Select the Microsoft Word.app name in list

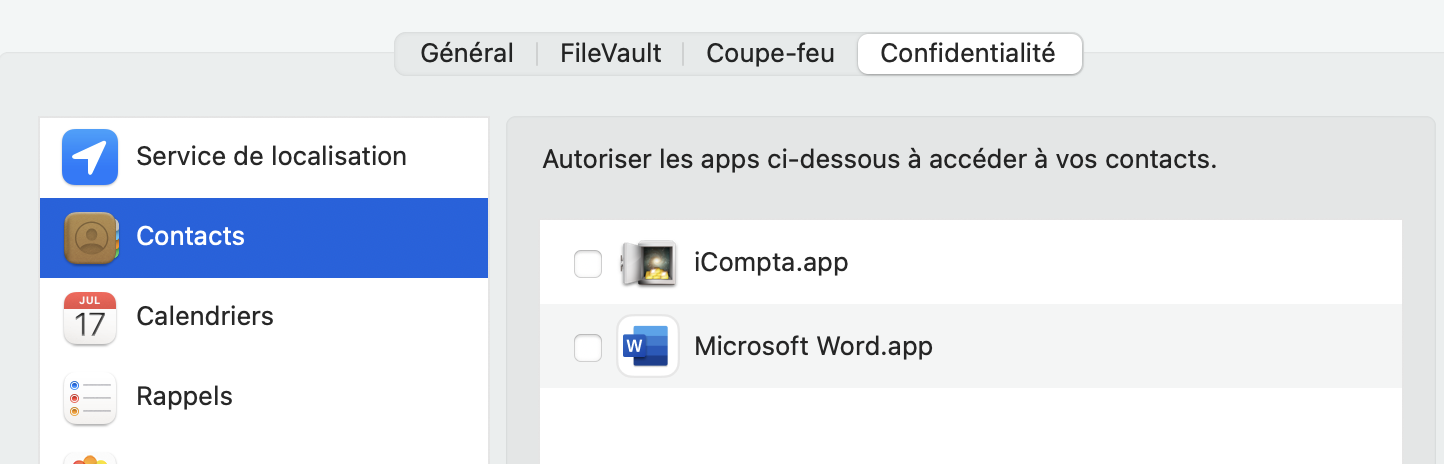point(813,347)
